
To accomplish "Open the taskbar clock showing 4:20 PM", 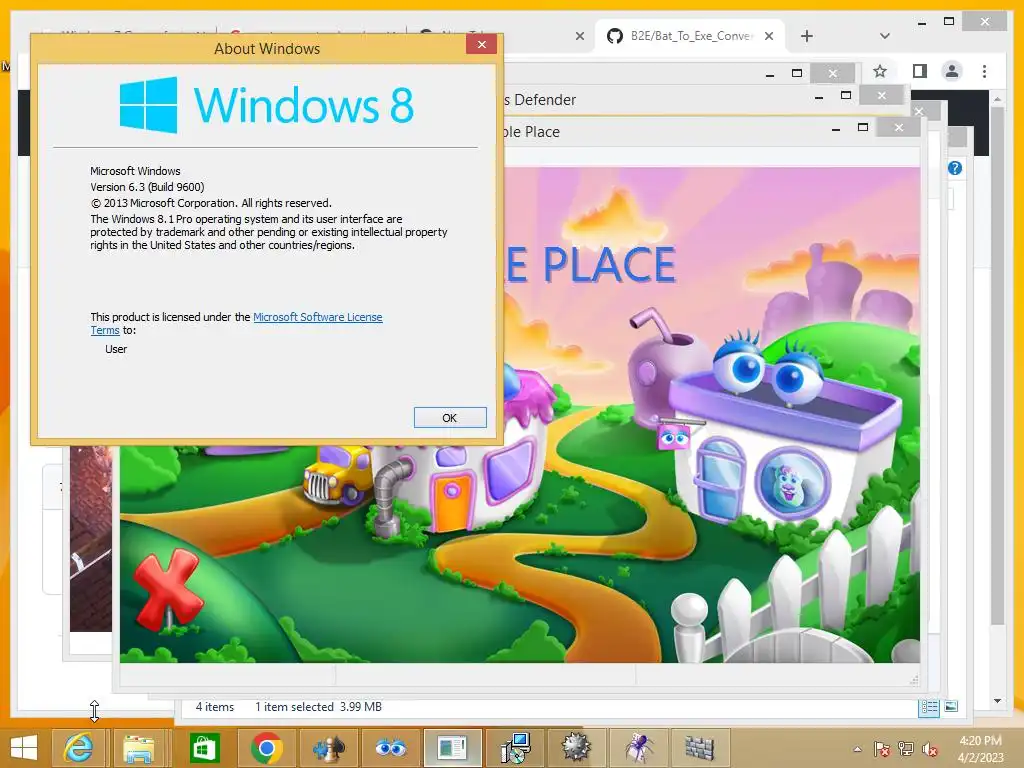I will tap(980, 749).
